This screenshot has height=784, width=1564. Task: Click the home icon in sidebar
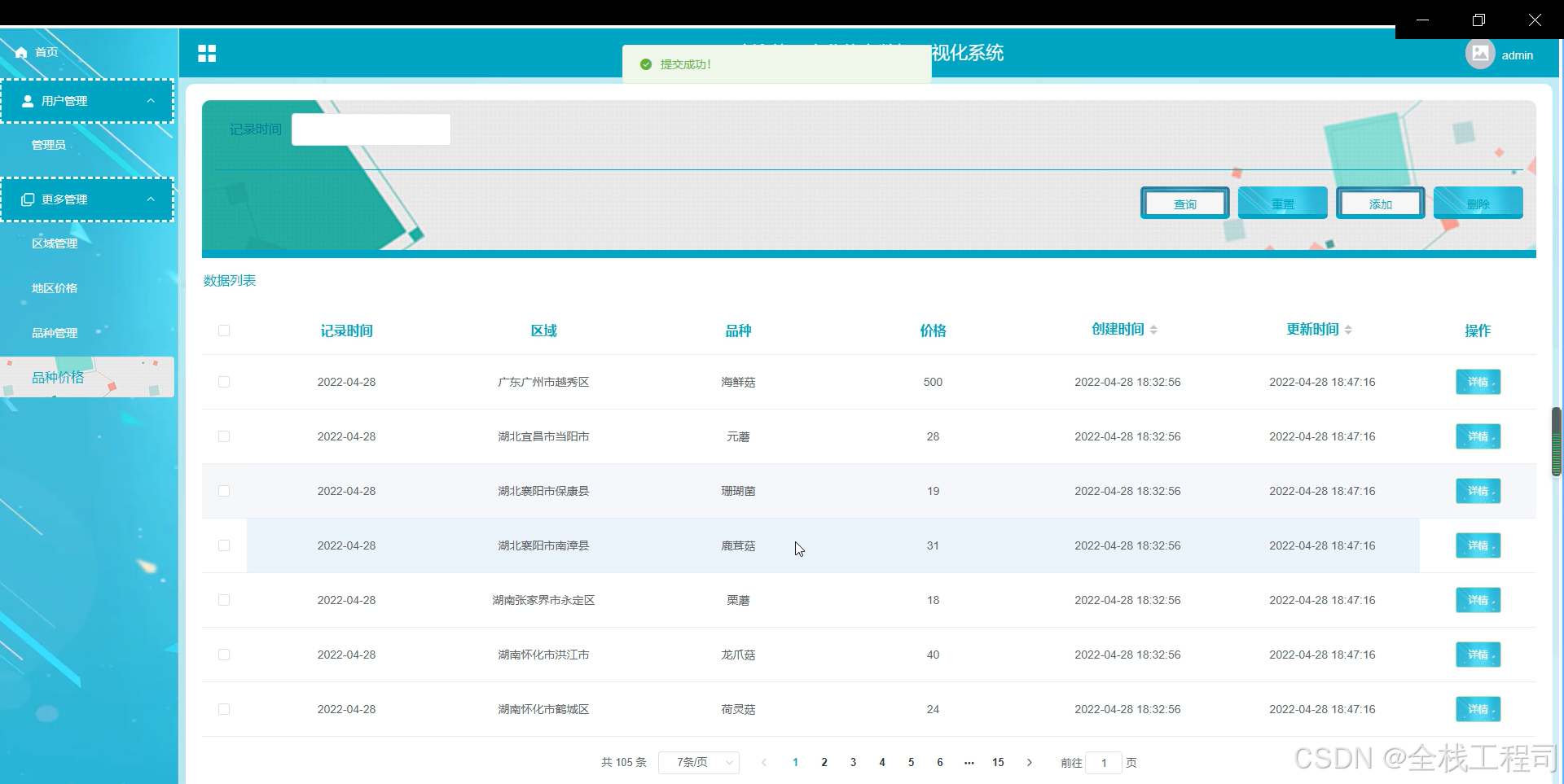(21, 52)
